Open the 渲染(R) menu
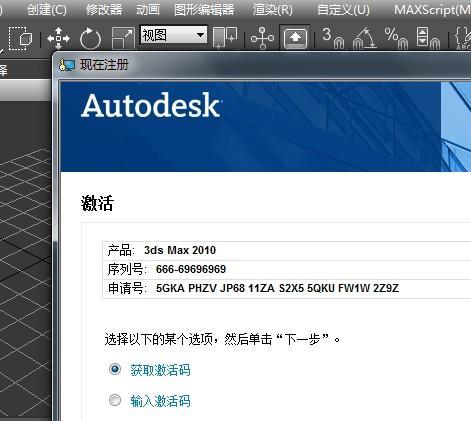471x421 pixels. (273, 10)
